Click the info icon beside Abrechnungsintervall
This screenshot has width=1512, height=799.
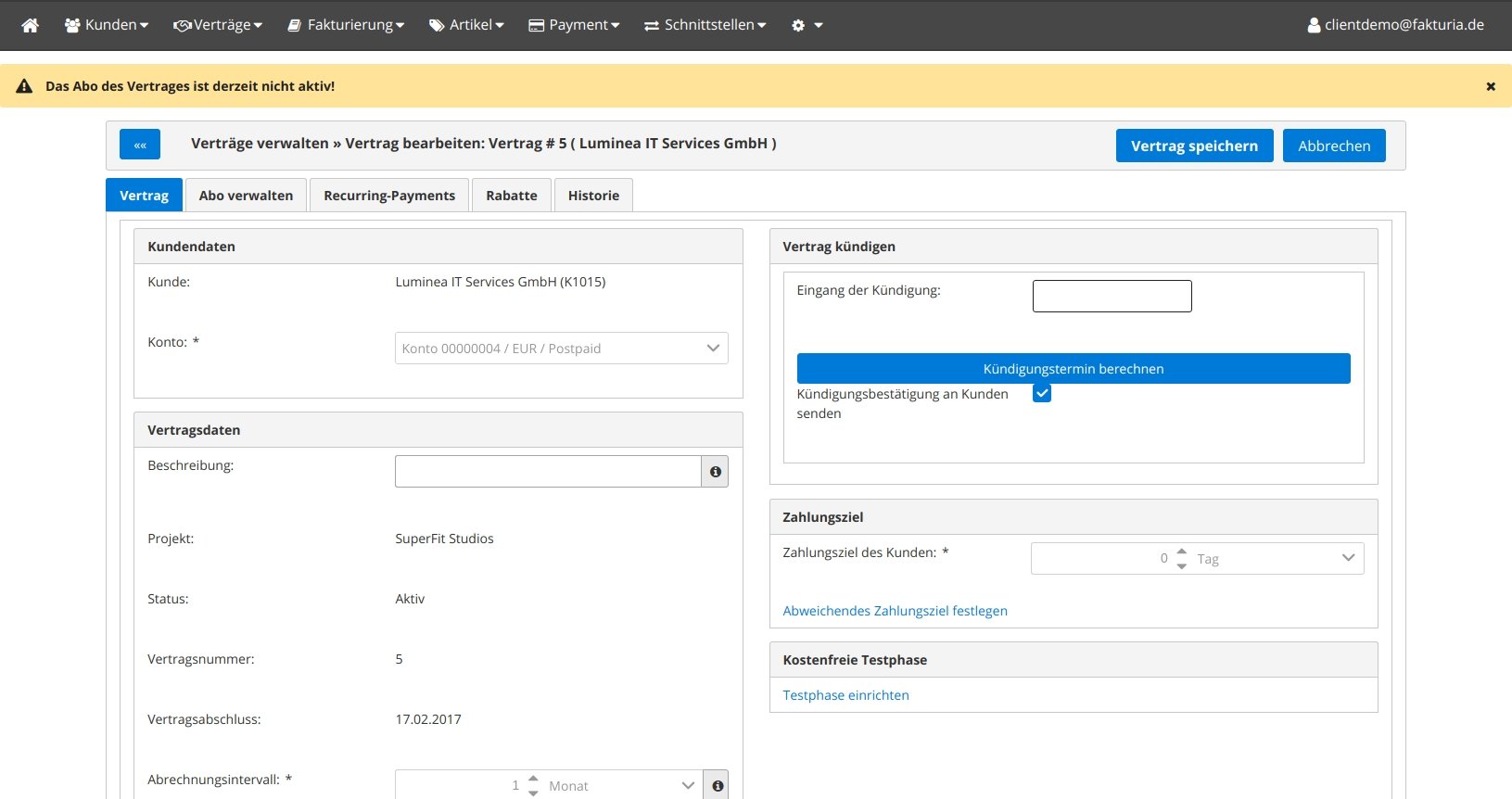(x=717, y=785)
